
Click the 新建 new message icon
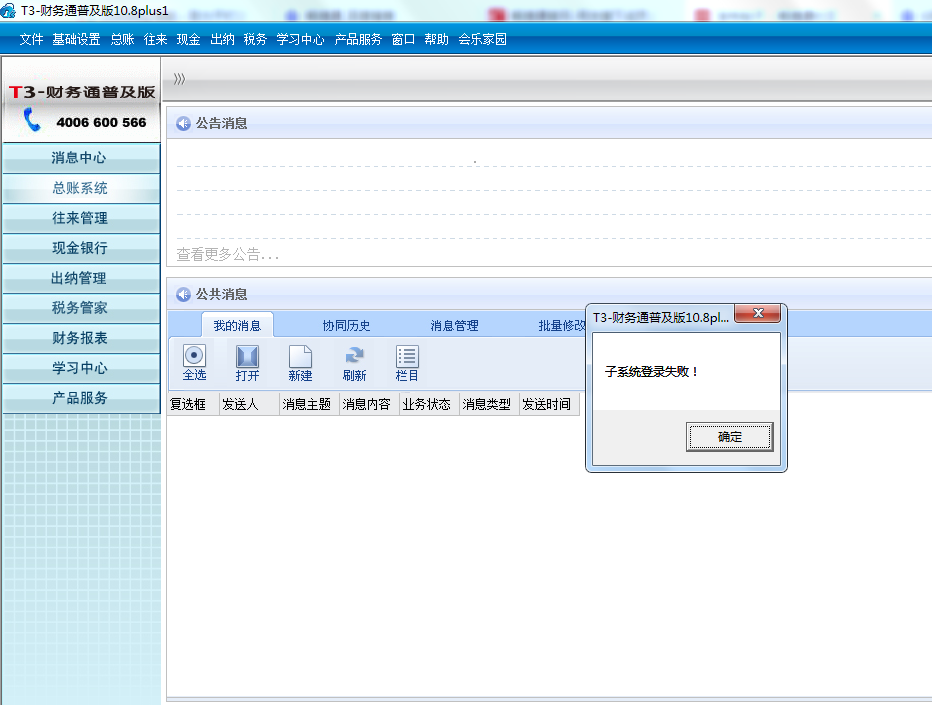coord(300,362)
